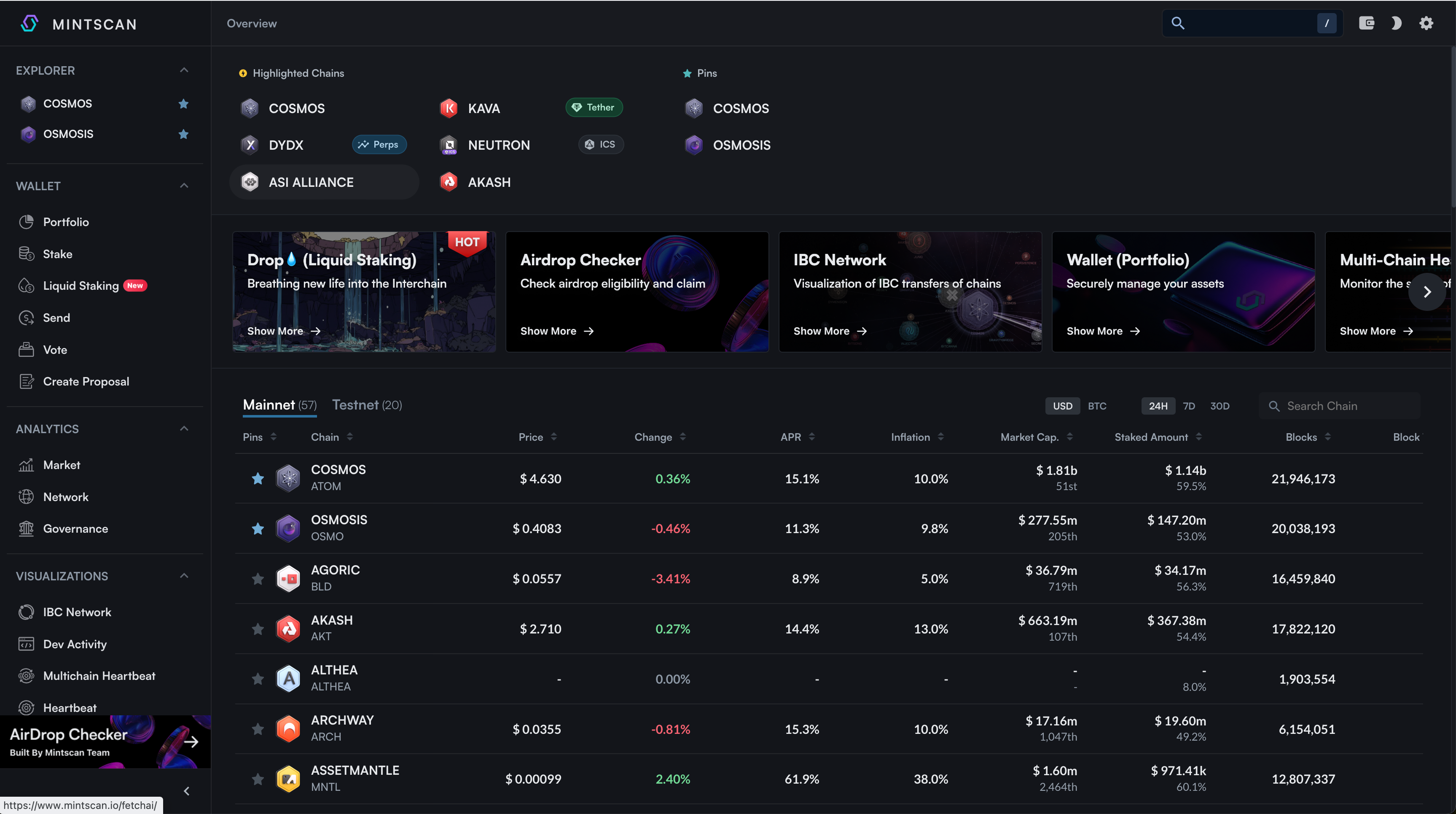Select USD currency option

pos(1063,406)
